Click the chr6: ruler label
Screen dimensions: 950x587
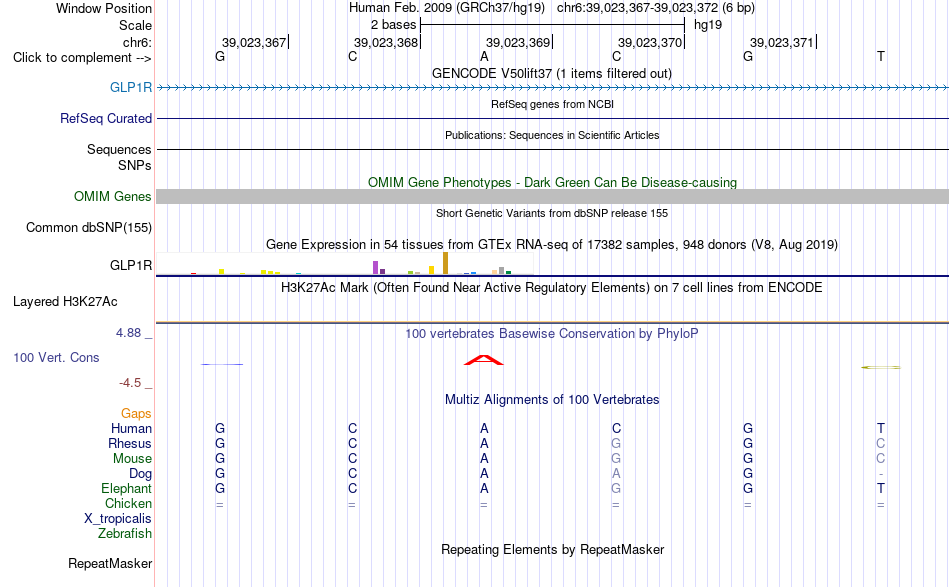(x=138, y=42)
